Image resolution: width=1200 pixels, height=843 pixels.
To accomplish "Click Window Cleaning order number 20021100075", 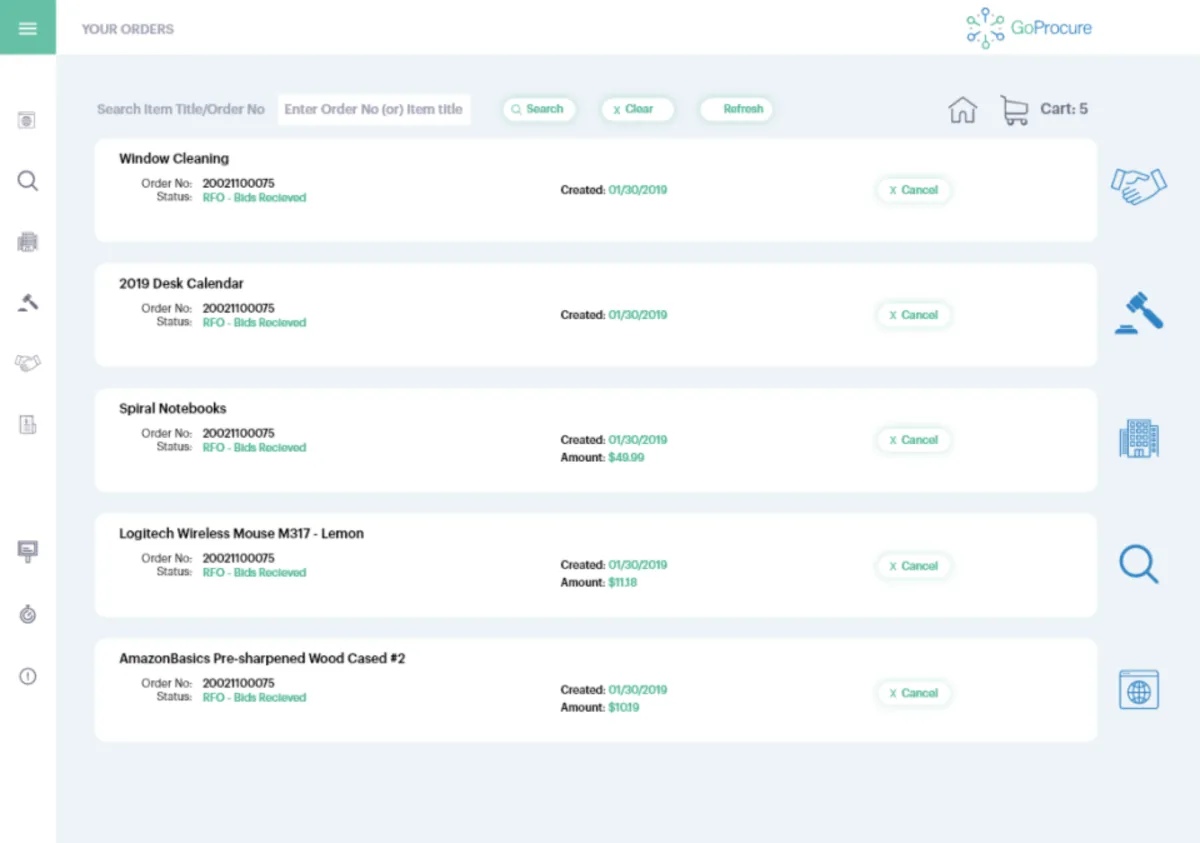I will pyautogui.click(x=238, y=184).
